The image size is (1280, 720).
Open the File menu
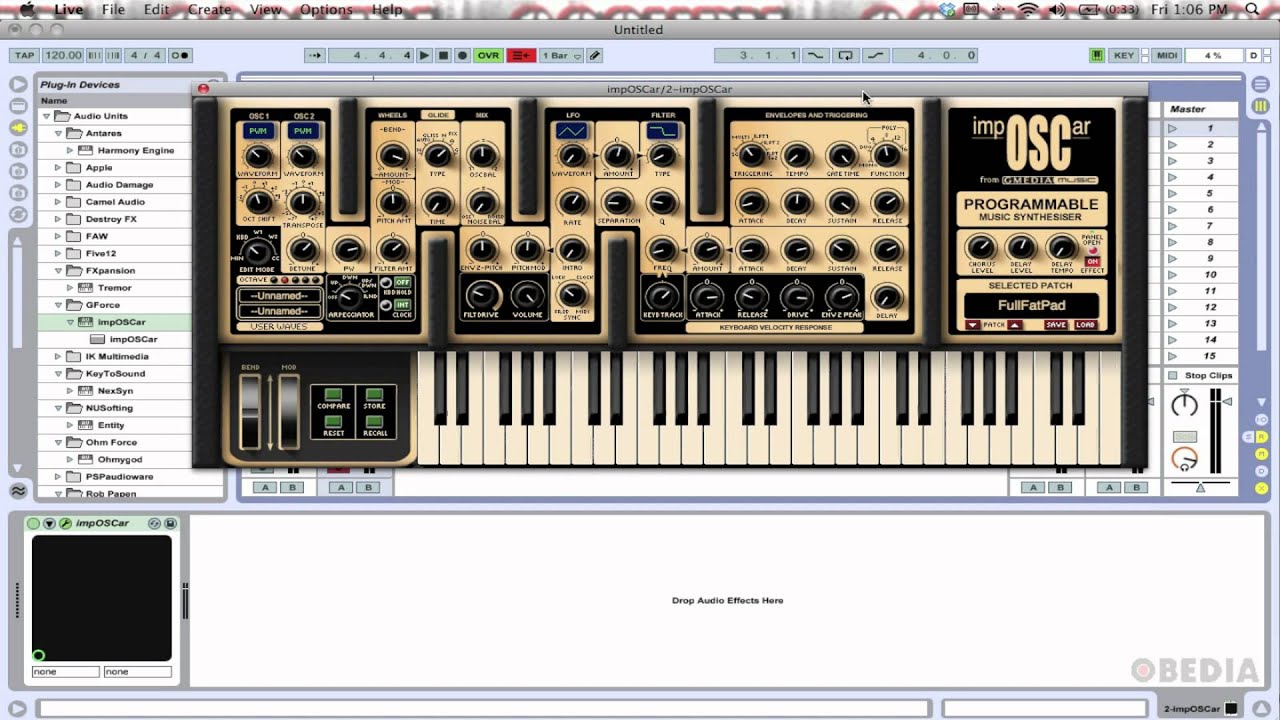point(113,10)
